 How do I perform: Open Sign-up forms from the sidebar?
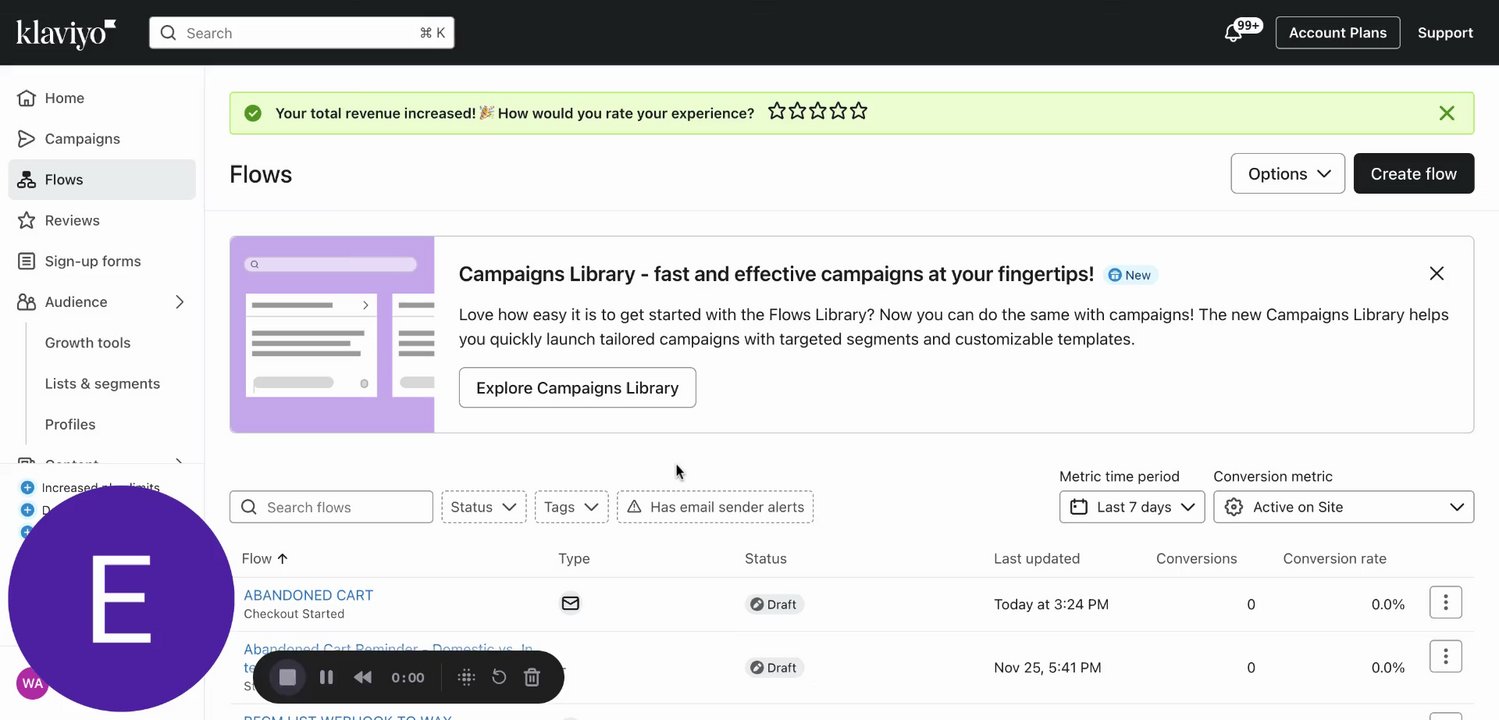[x=92, y=261]
